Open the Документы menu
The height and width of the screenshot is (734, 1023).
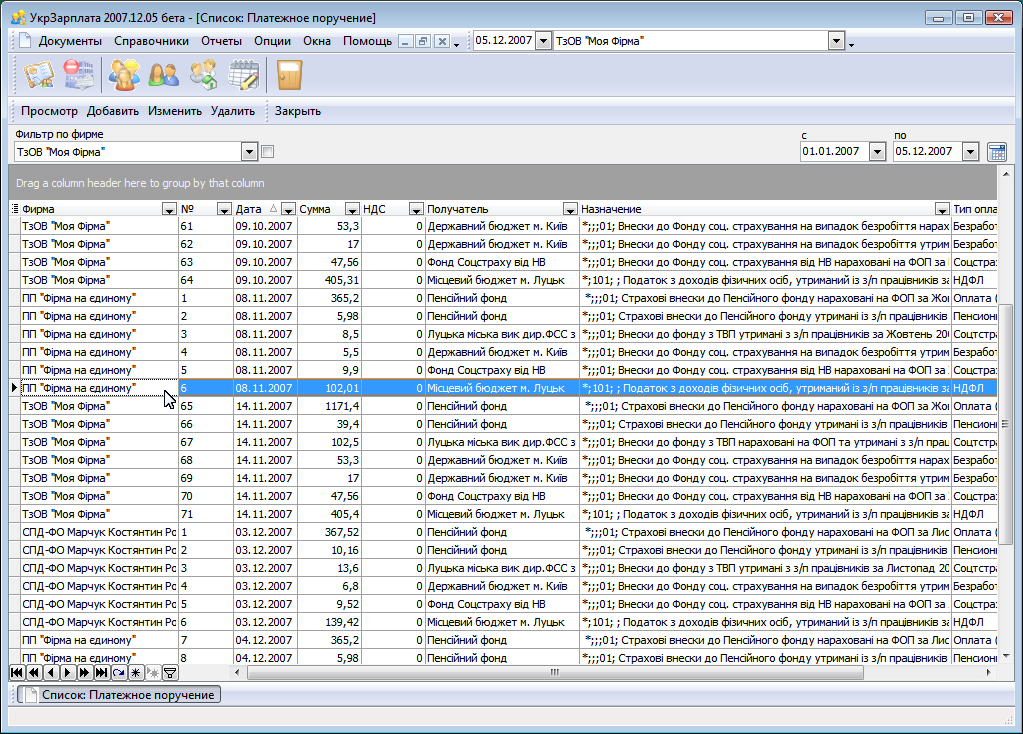coord(70,41)
